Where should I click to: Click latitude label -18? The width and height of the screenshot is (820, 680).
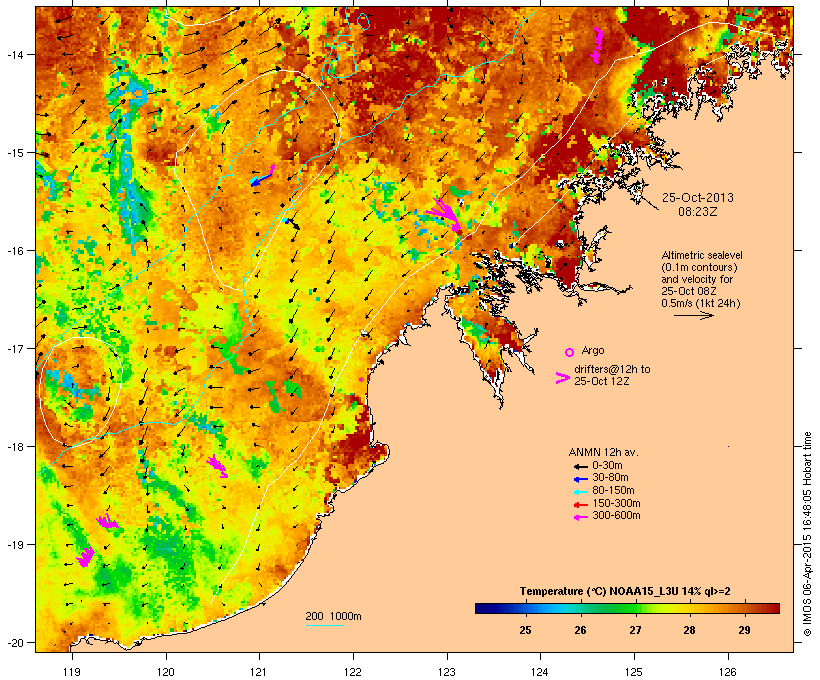(x=14, y=446)
